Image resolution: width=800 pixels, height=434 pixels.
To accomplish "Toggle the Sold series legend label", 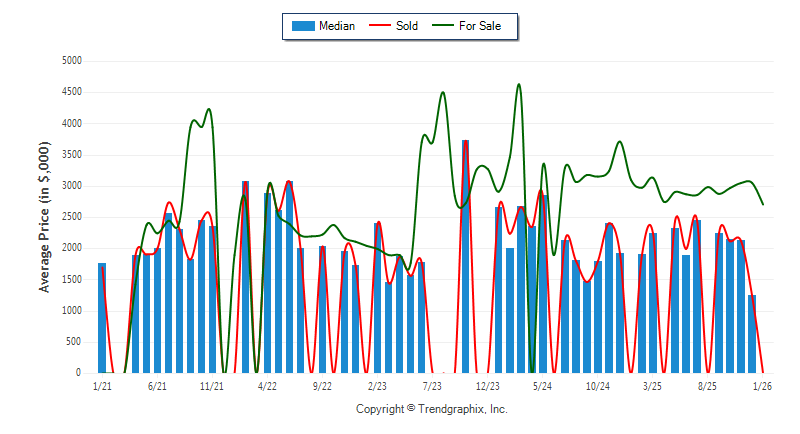I will point(407,26).
